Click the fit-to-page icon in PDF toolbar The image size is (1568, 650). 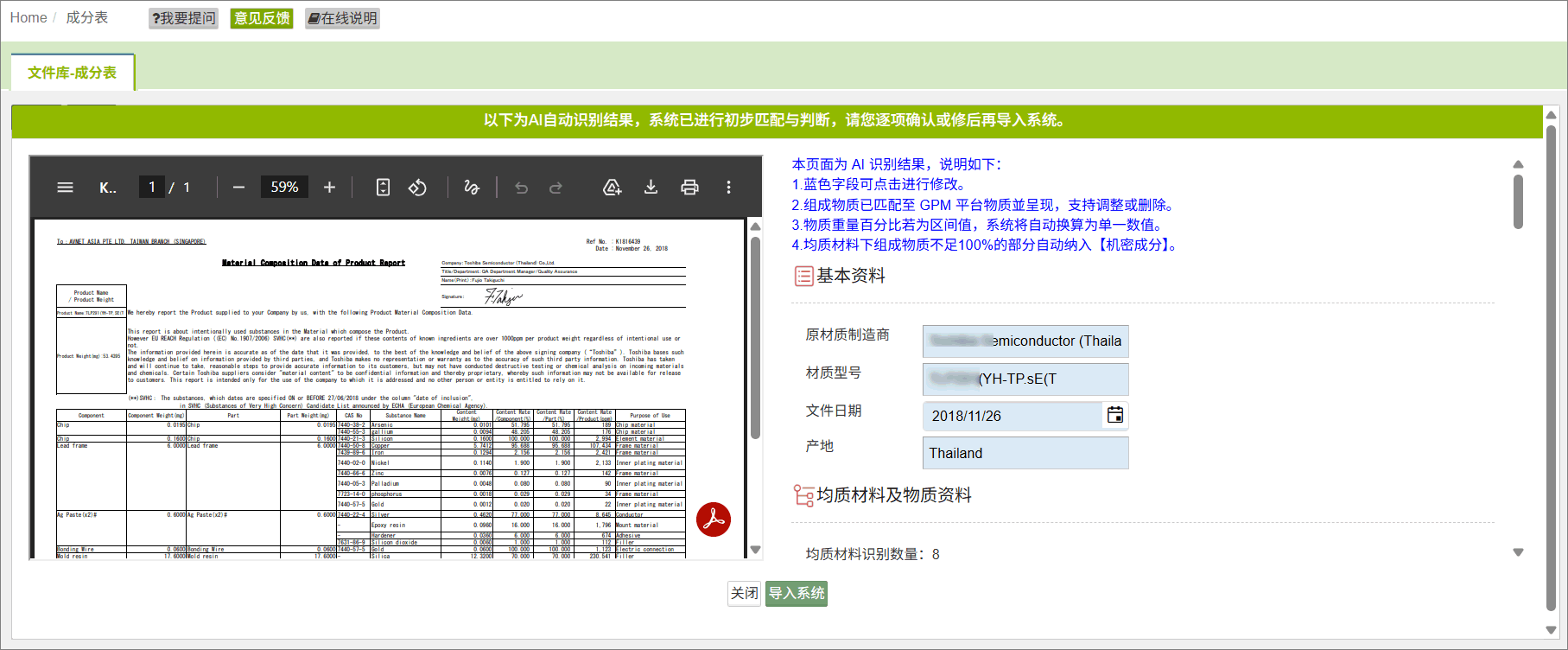pyautogui.click(x=384, y=188)
